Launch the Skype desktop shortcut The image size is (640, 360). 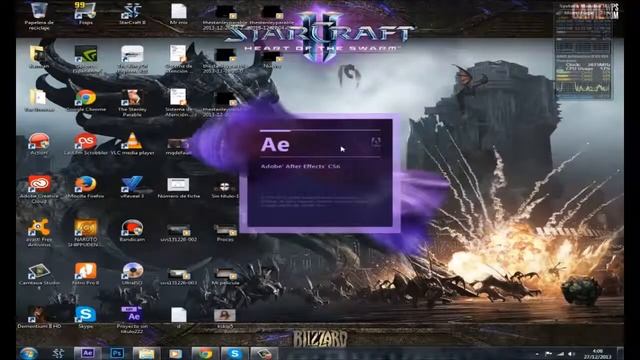85,318
